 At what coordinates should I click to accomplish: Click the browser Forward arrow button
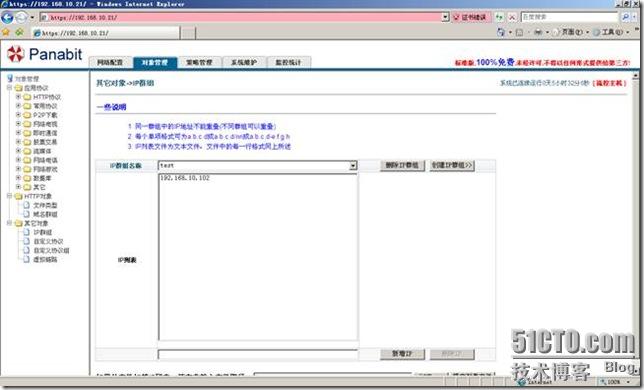[x=21, y=17]
